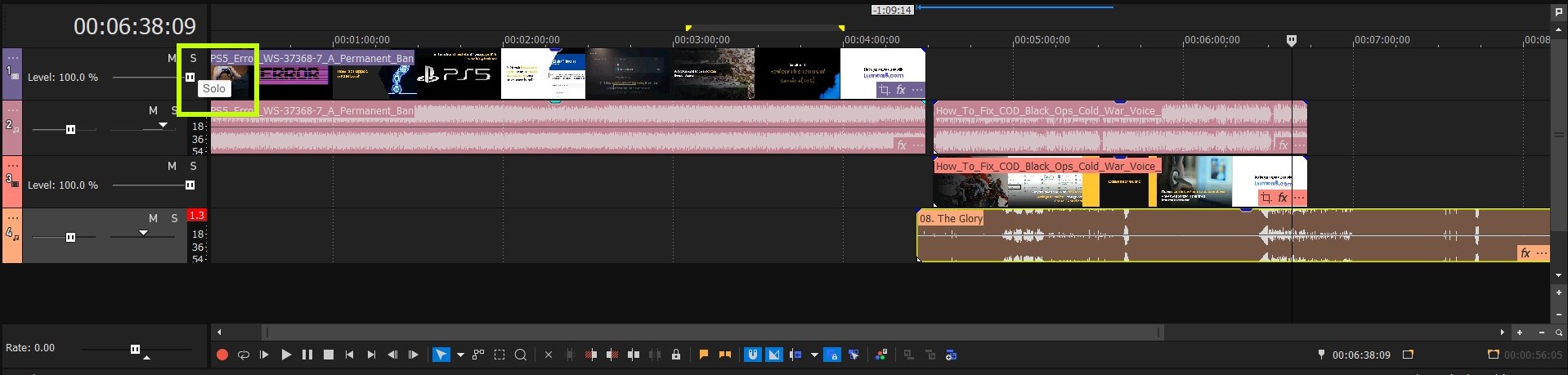Insert a region with the double flag icon
Viewport: 1568px width, 375px height.
724,355
